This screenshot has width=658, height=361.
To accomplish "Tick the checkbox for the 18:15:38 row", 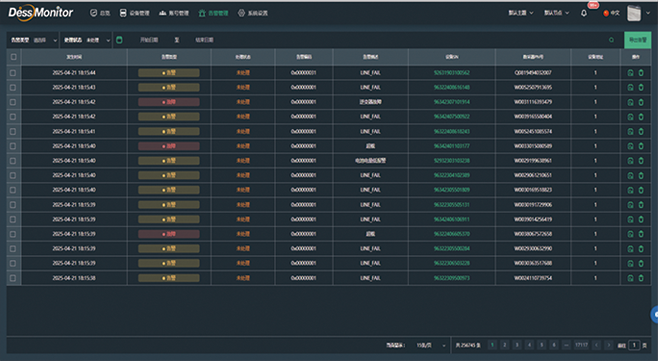I will pyautogui.click(x=13, y=278).
